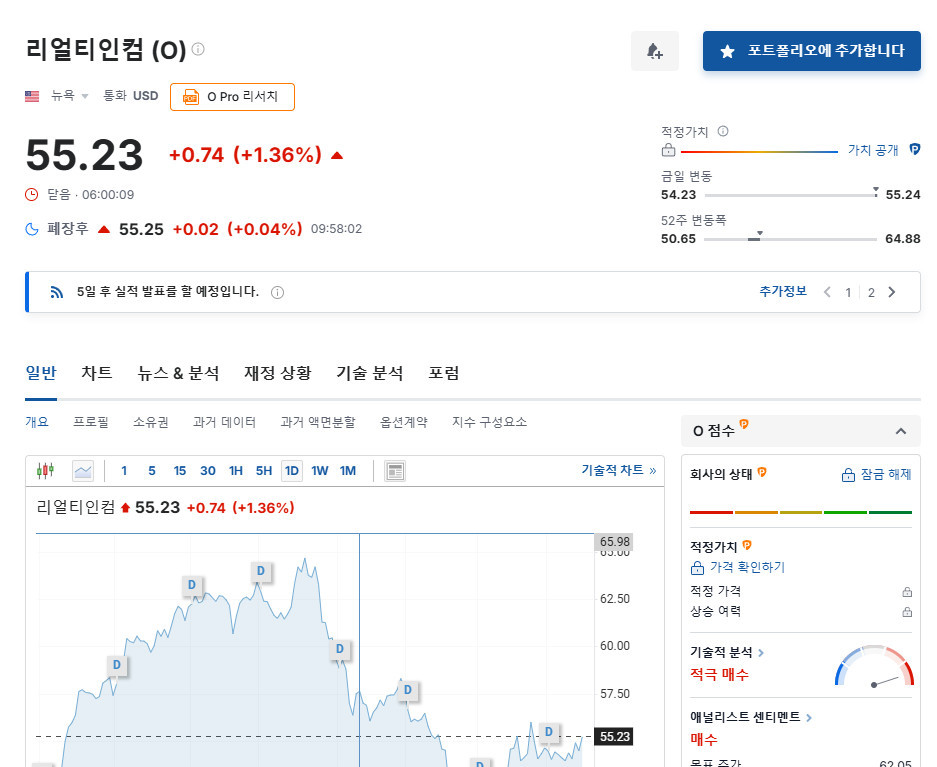Set chart interval to 1M

click(348, 471)
